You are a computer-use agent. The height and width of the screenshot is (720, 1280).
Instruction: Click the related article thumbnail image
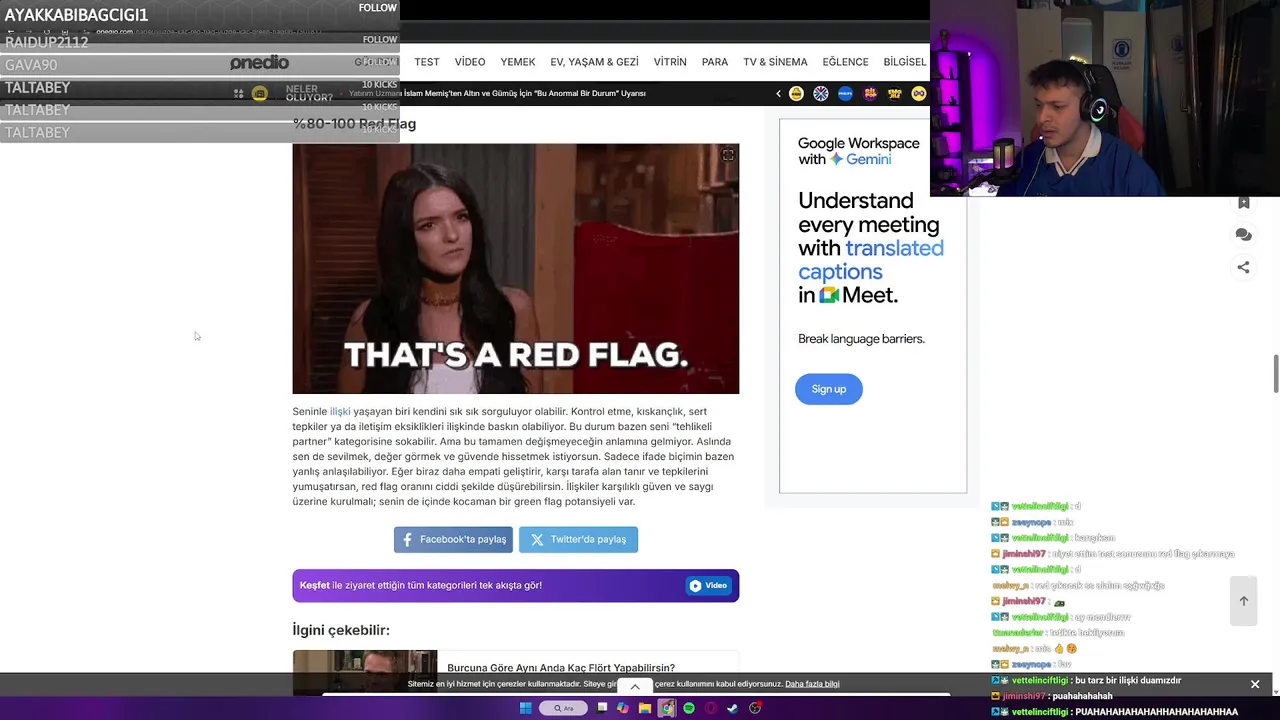[x=365, y=672]
